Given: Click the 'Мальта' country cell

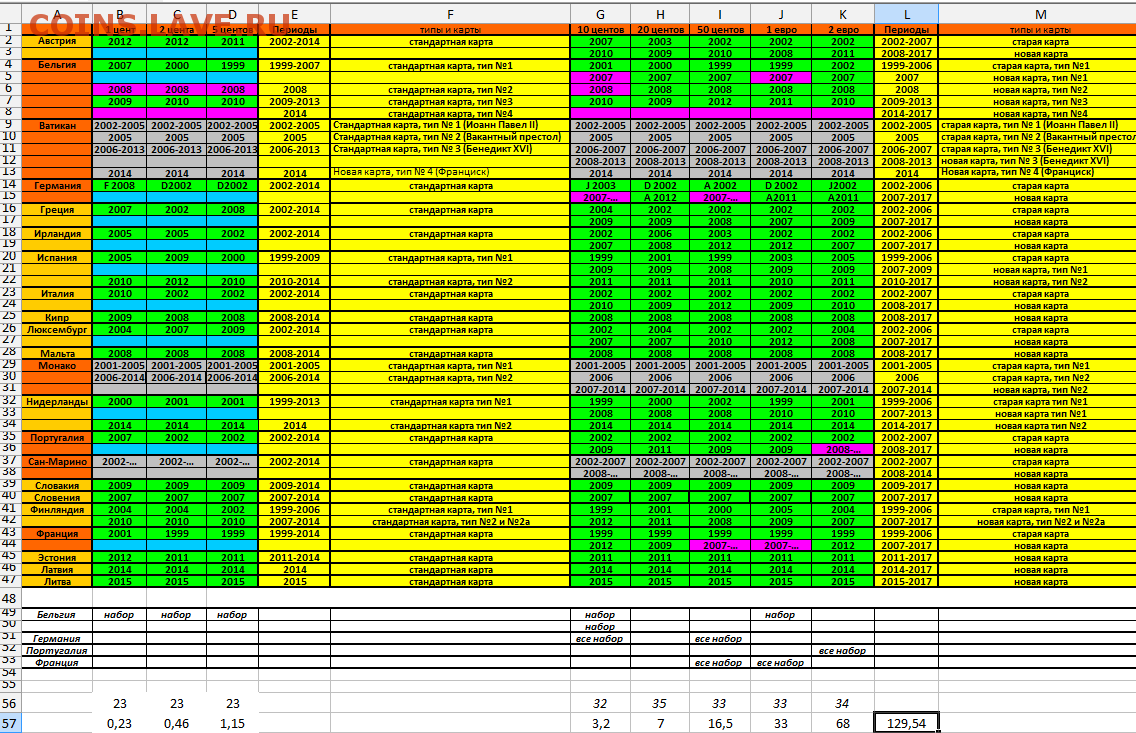Looking at the screenshot, I should tap(57, 353).
